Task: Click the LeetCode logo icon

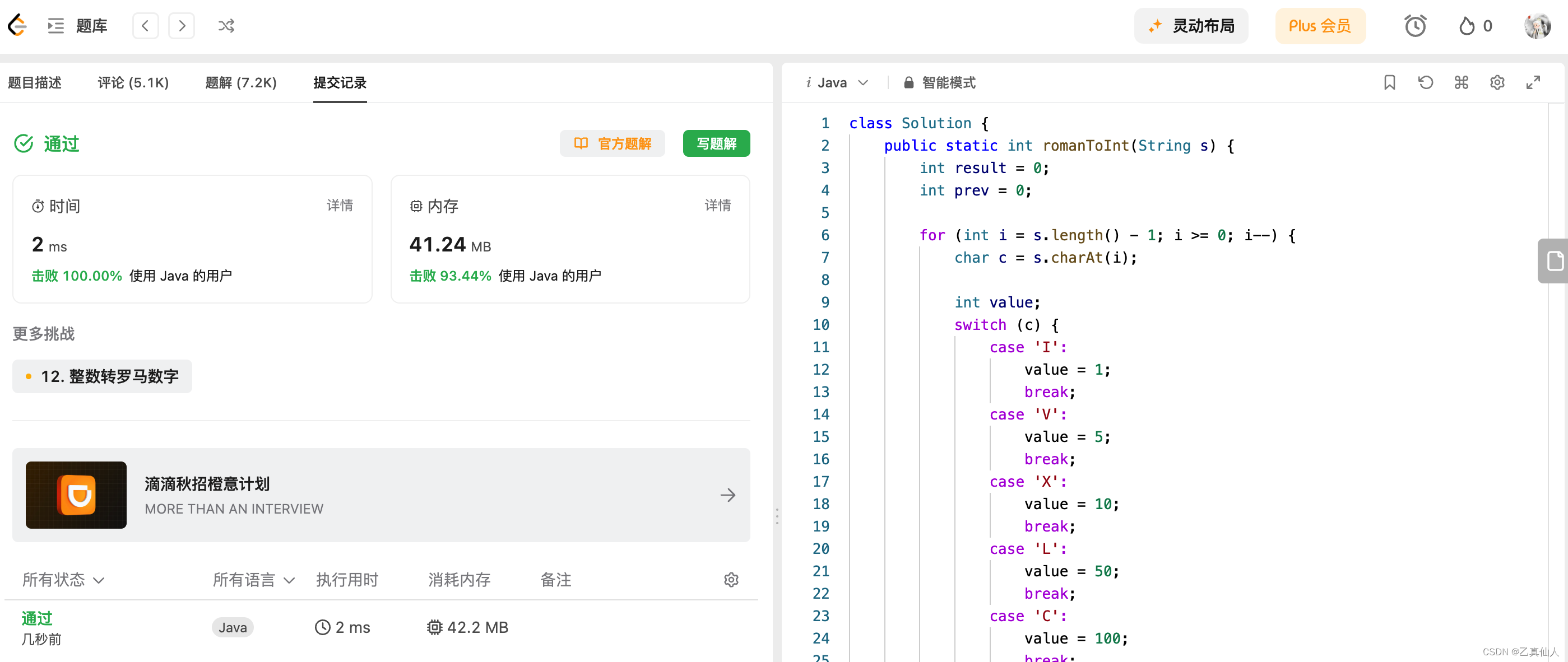Action: (17, 26)
